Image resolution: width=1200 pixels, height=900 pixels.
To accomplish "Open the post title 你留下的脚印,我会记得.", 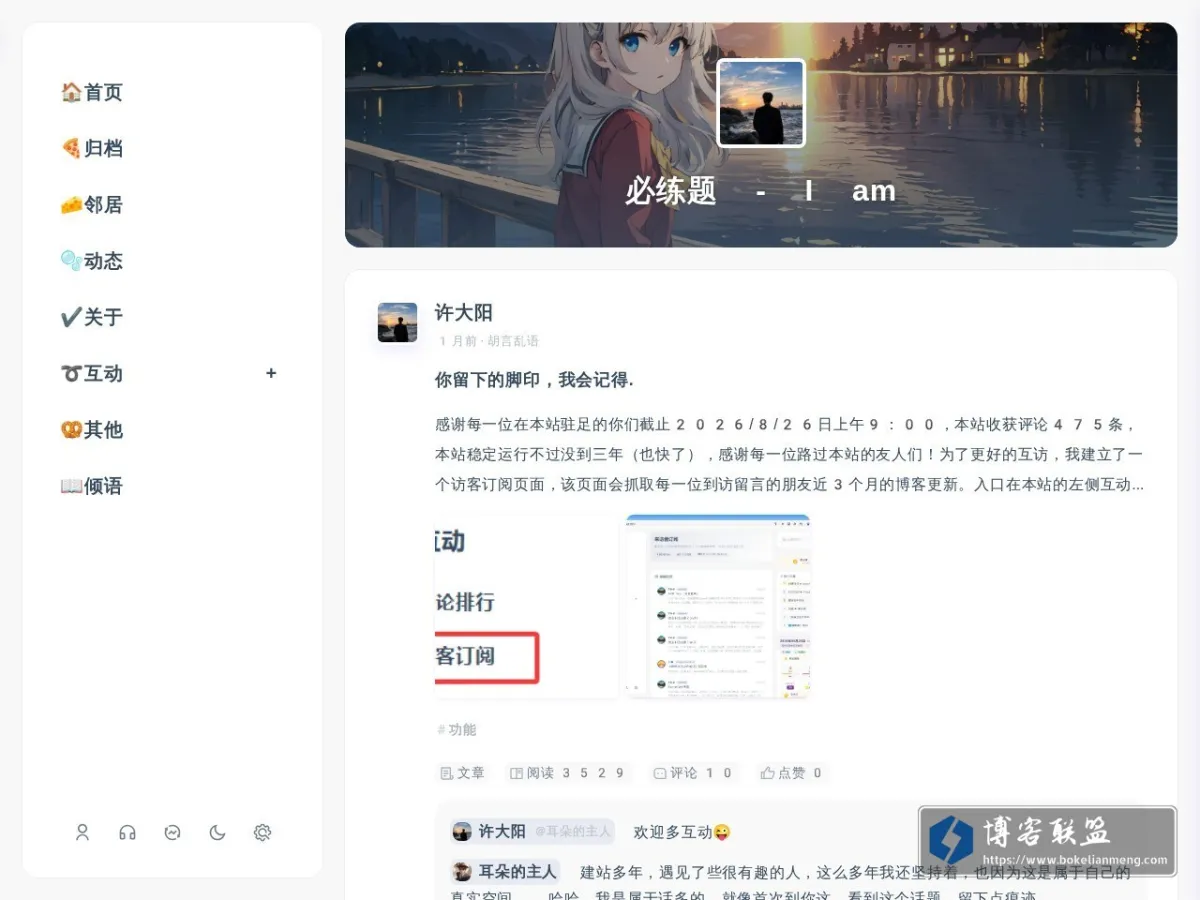I will [x=534, y=380].
